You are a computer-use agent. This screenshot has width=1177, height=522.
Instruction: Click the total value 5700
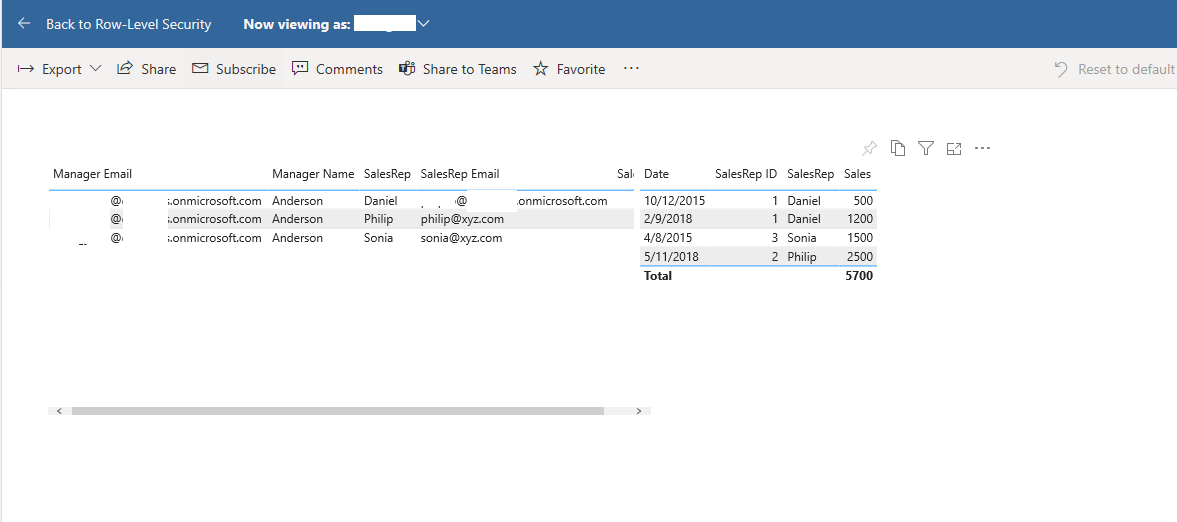859,276
